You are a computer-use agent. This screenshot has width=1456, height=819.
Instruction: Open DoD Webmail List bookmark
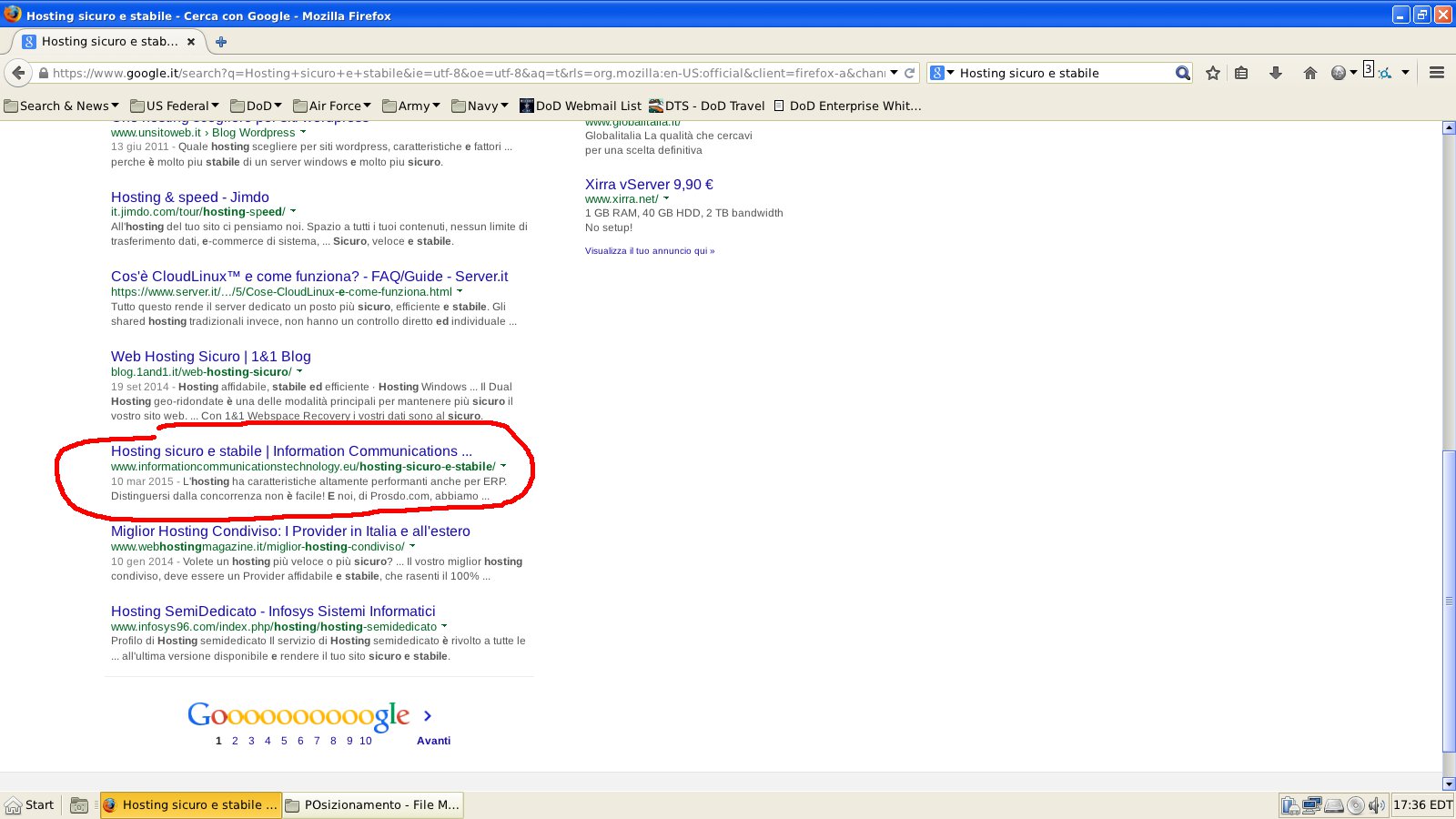tap(580, 106)
